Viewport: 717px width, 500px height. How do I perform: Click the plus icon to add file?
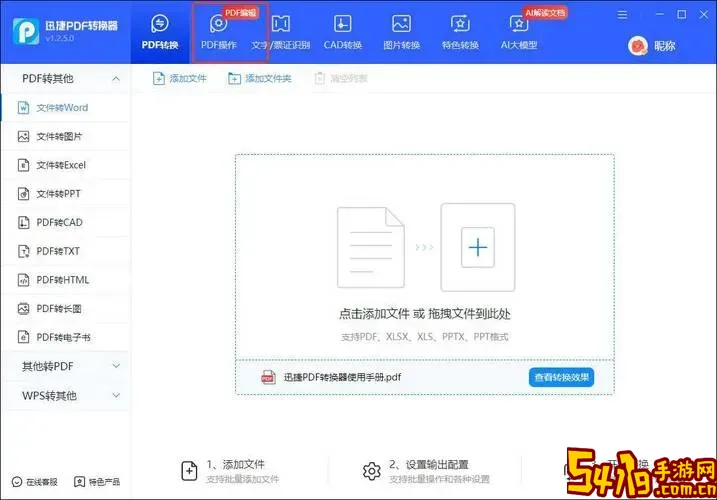(478, 247)
